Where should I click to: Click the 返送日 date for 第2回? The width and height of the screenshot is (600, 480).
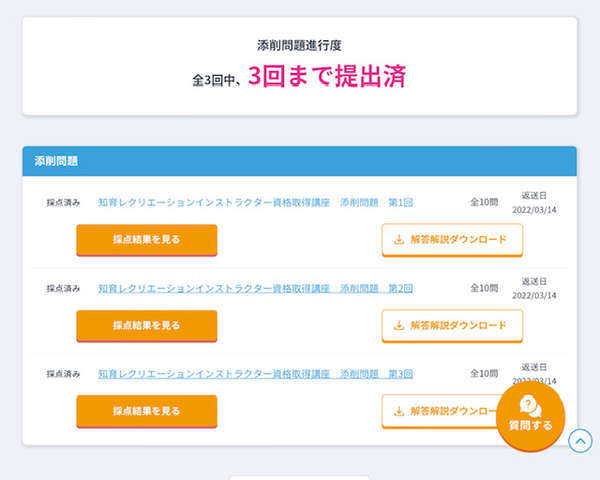point(534,295)
